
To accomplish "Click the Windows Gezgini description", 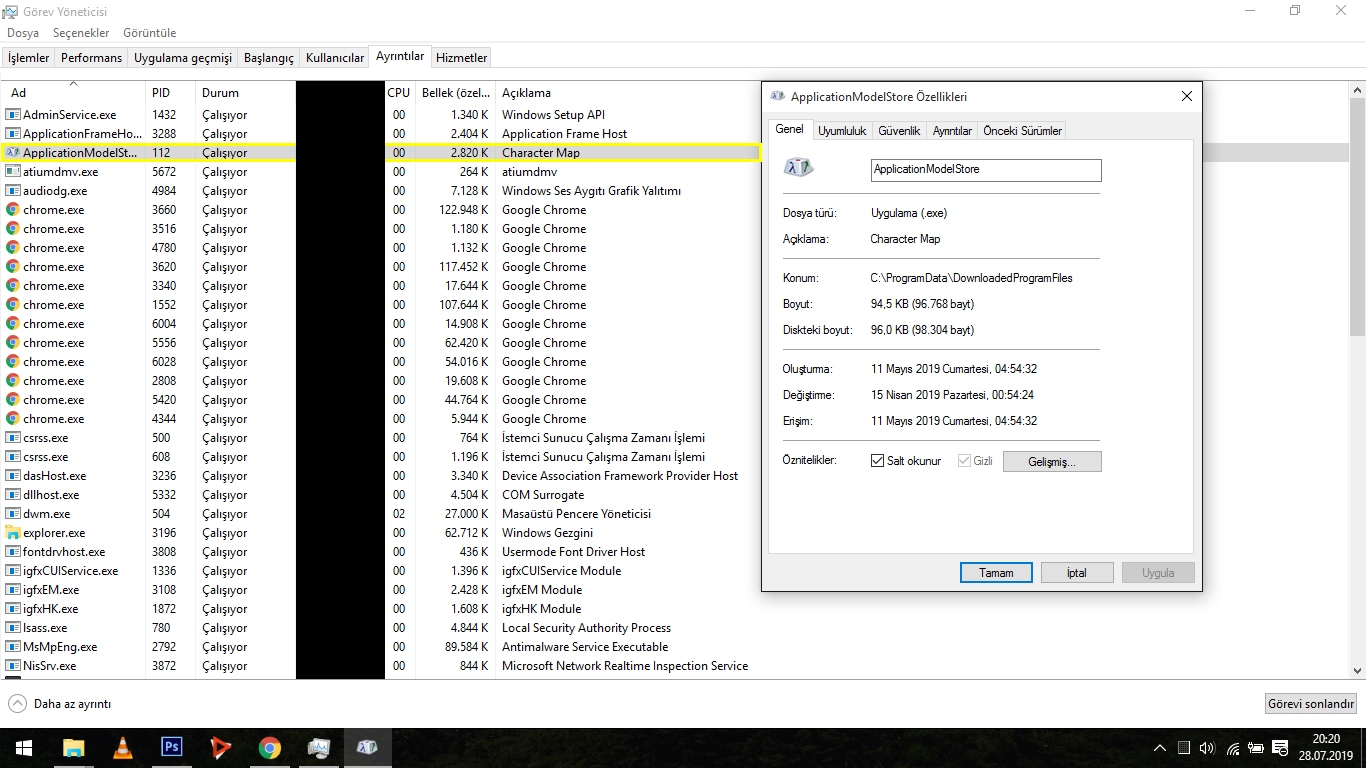I will [547, 533].
